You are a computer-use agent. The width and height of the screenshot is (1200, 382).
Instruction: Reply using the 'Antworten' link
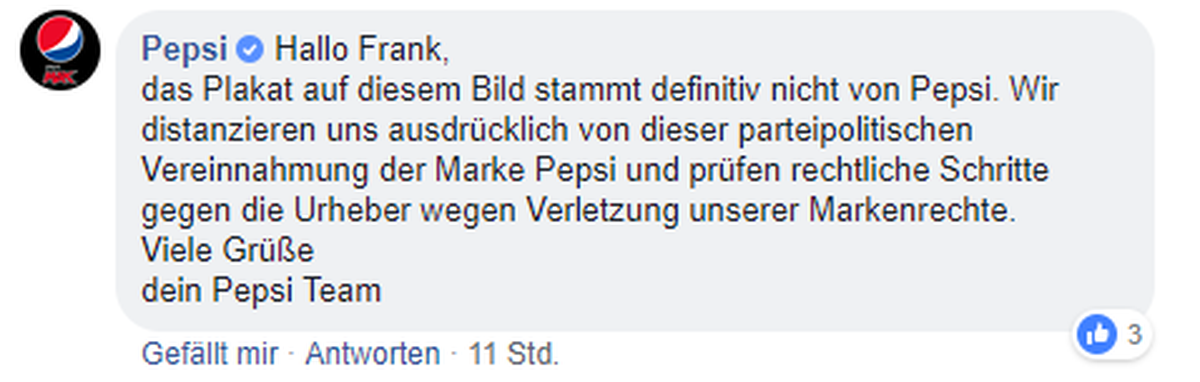(x=372, y=354)
